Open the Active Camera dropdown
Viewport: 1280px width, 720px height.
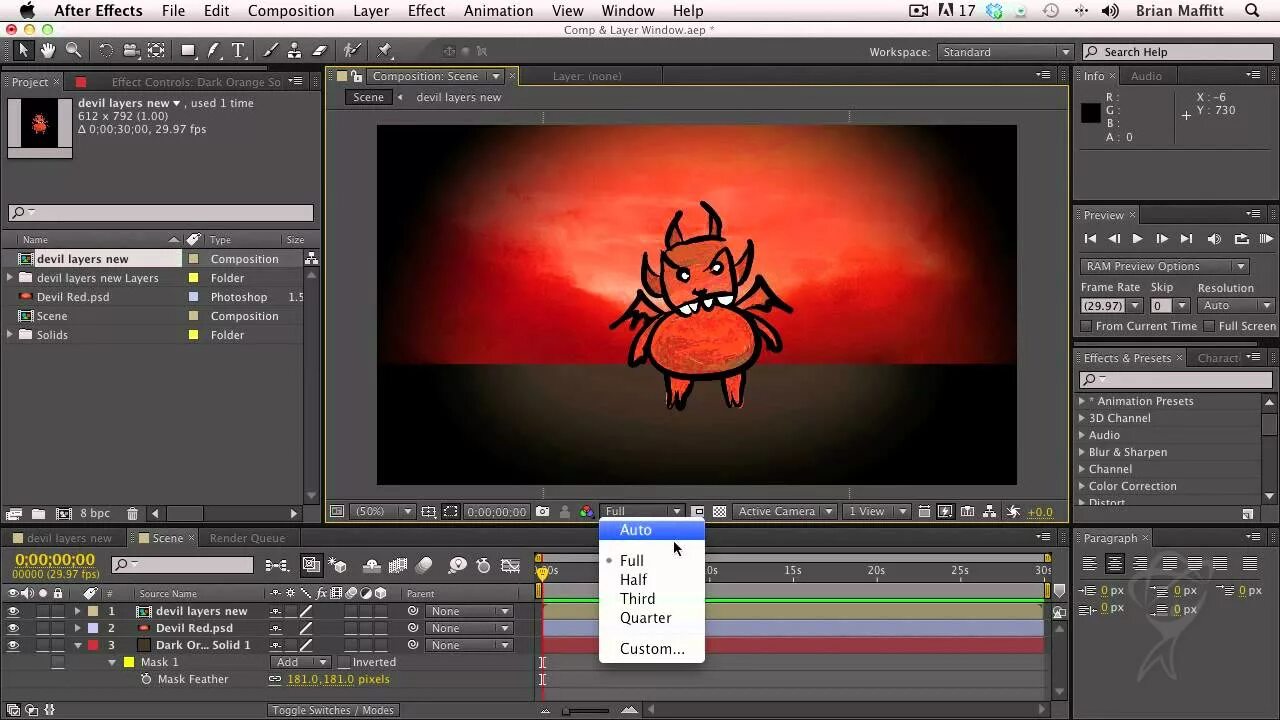[x=785, y=511]
